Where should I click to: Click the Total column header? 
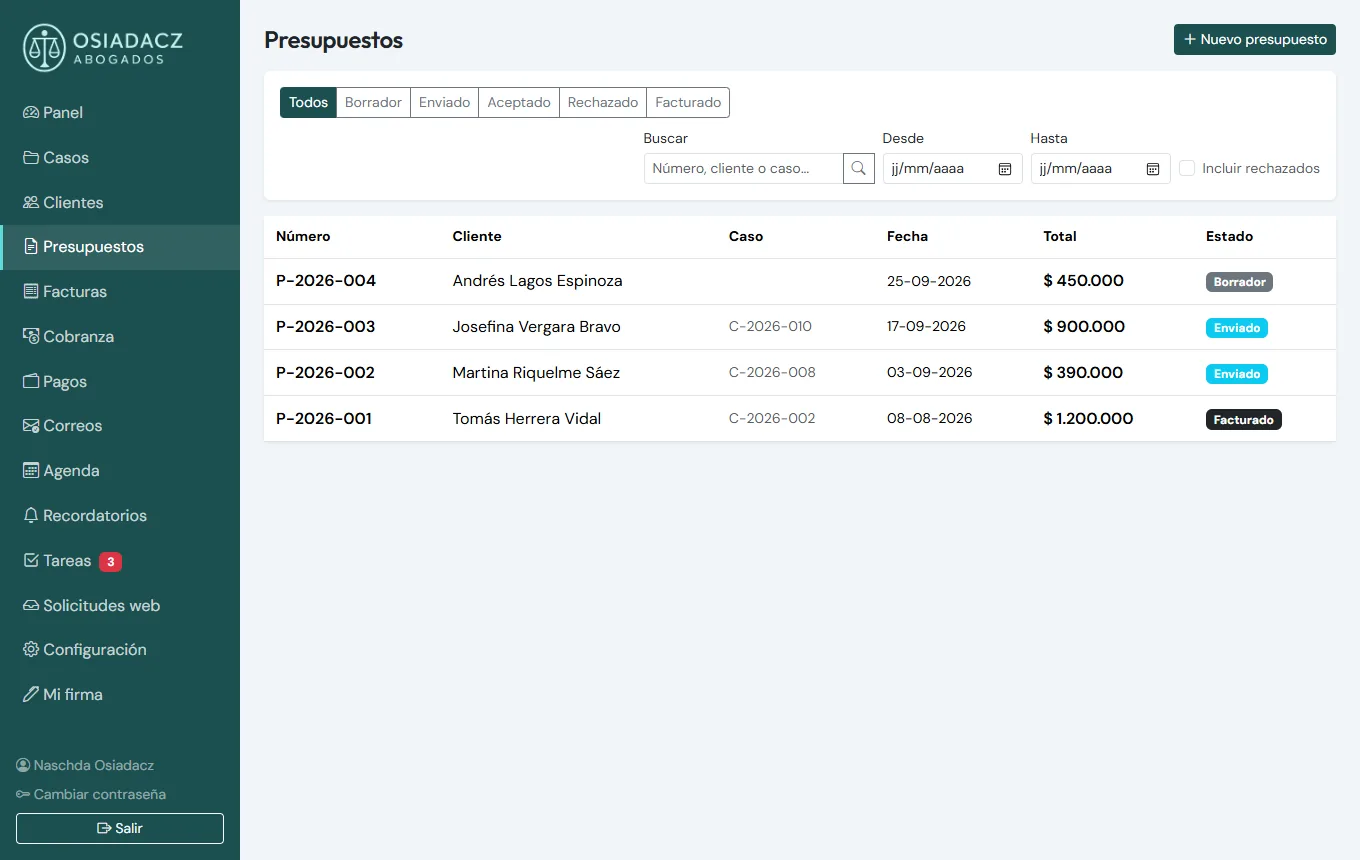tap(1060, 237)
